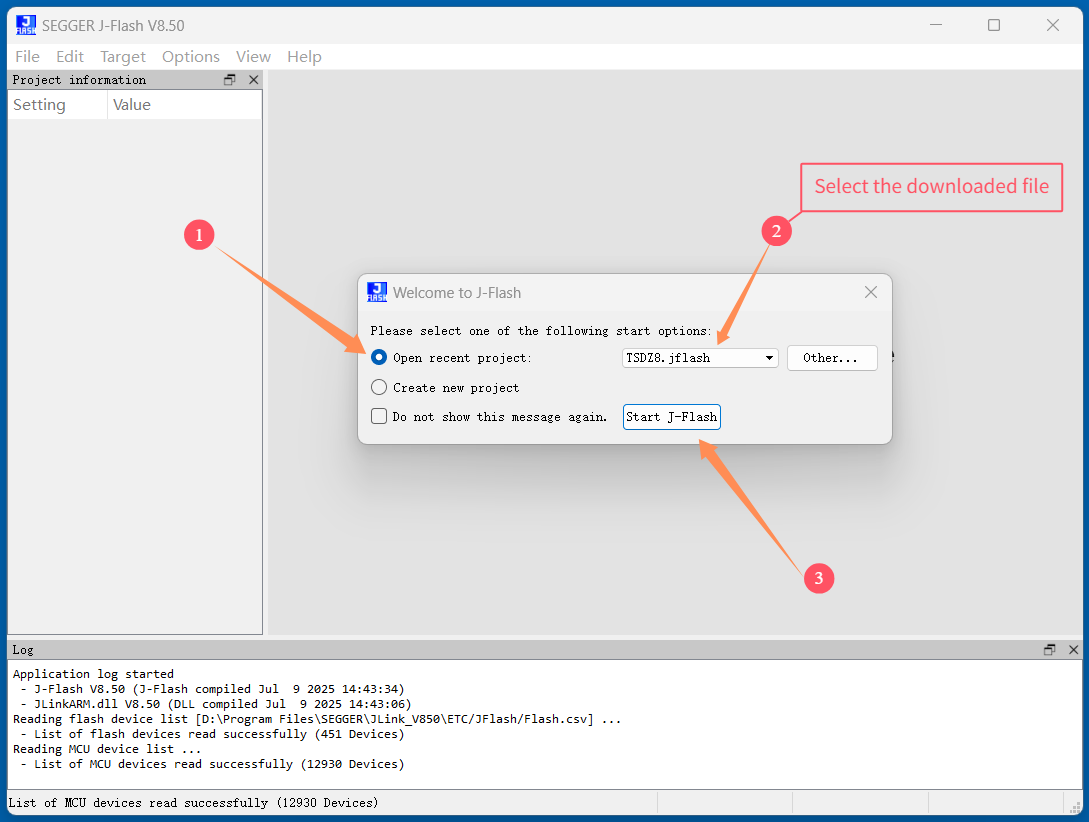Open the TSDZ8.jflash recent project dropdown
The image size is (1089, 822).
pyautogui.click(x=699, y=358)
